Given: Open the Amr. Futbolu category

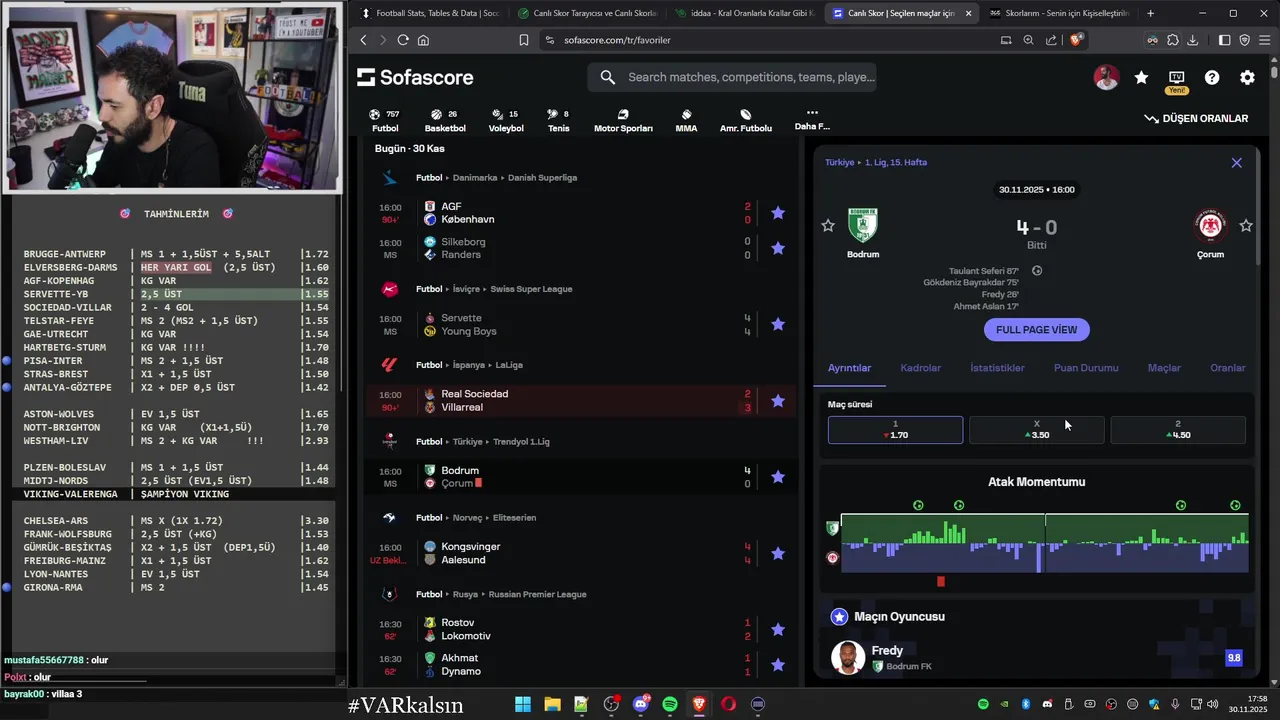Looking at the screenshot, I should click(x=746, y=121).
